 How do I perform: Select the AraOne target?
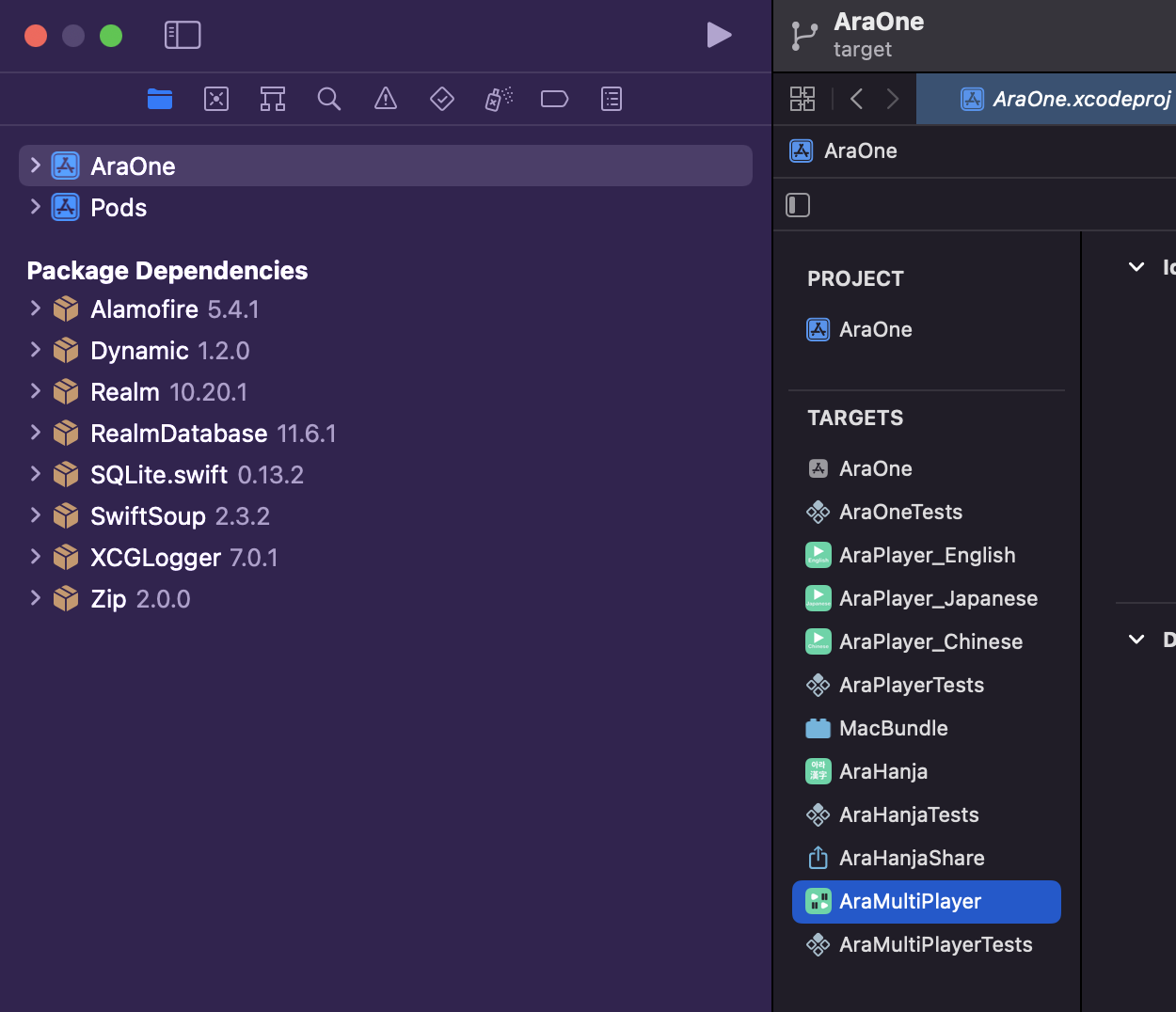pos(927,468)
